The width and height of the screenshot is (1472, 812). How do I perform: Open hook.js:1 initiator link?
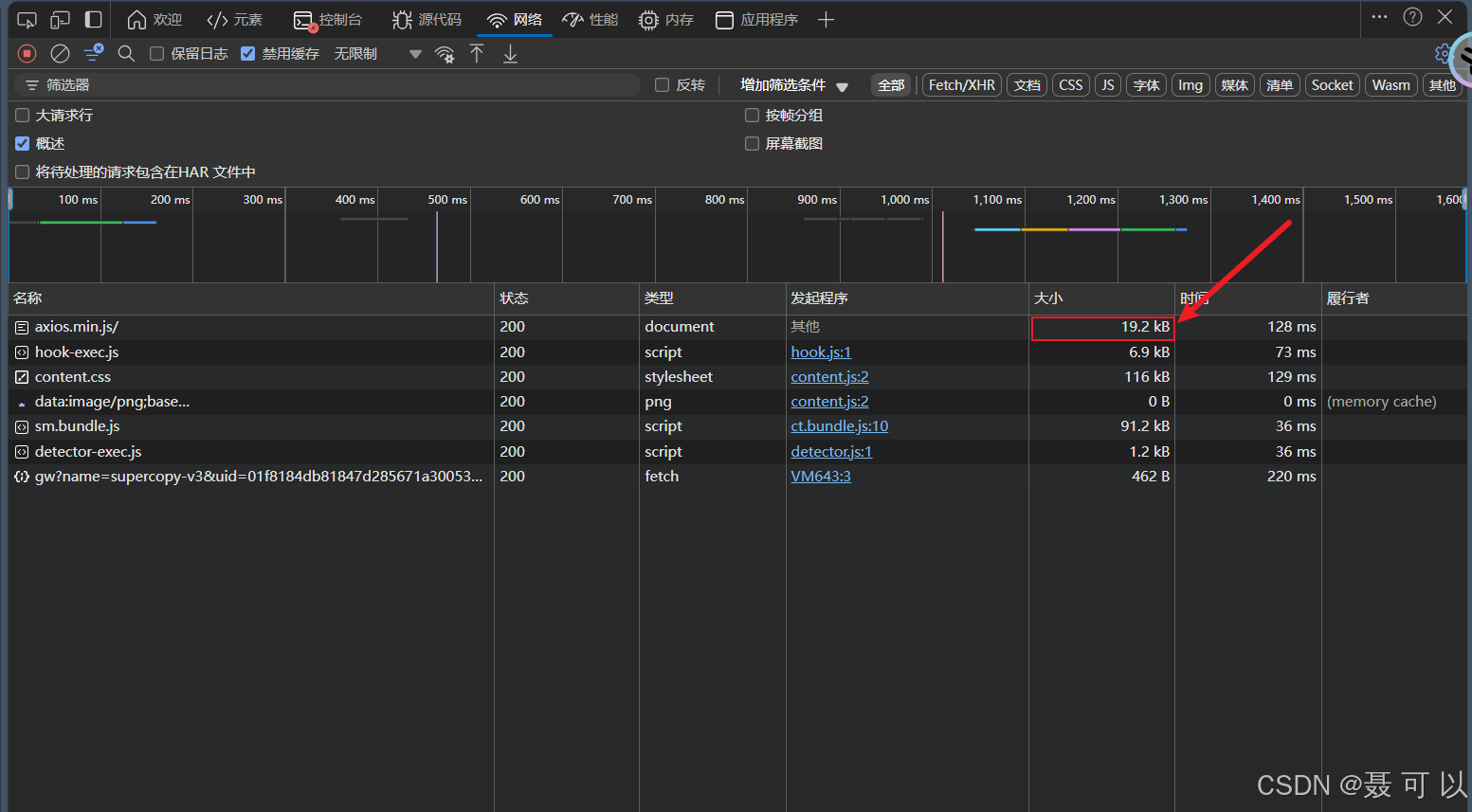click(821, 352)
